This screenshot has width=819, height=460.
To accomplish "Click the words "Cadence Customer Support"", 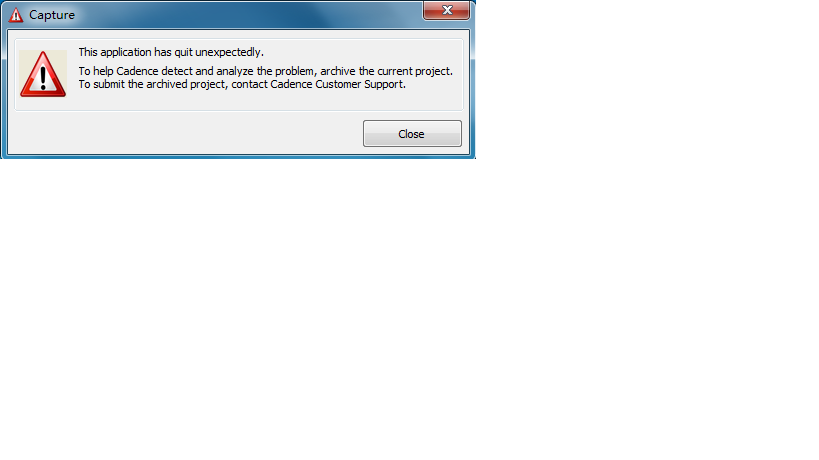I will tap(337, 84).
